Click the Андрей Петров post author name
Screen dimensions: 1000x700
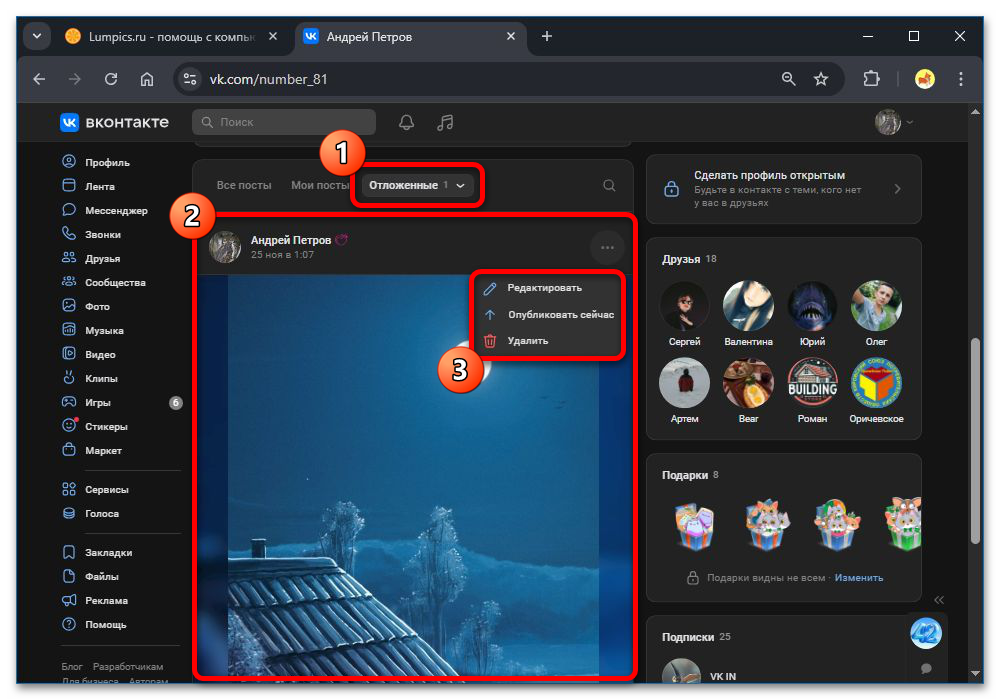(x=291, y=240)
